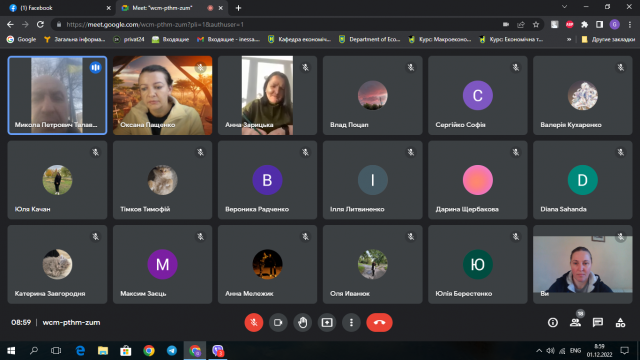
Task: Open Chrome three-dot menu
Action: tap(630, 24)
